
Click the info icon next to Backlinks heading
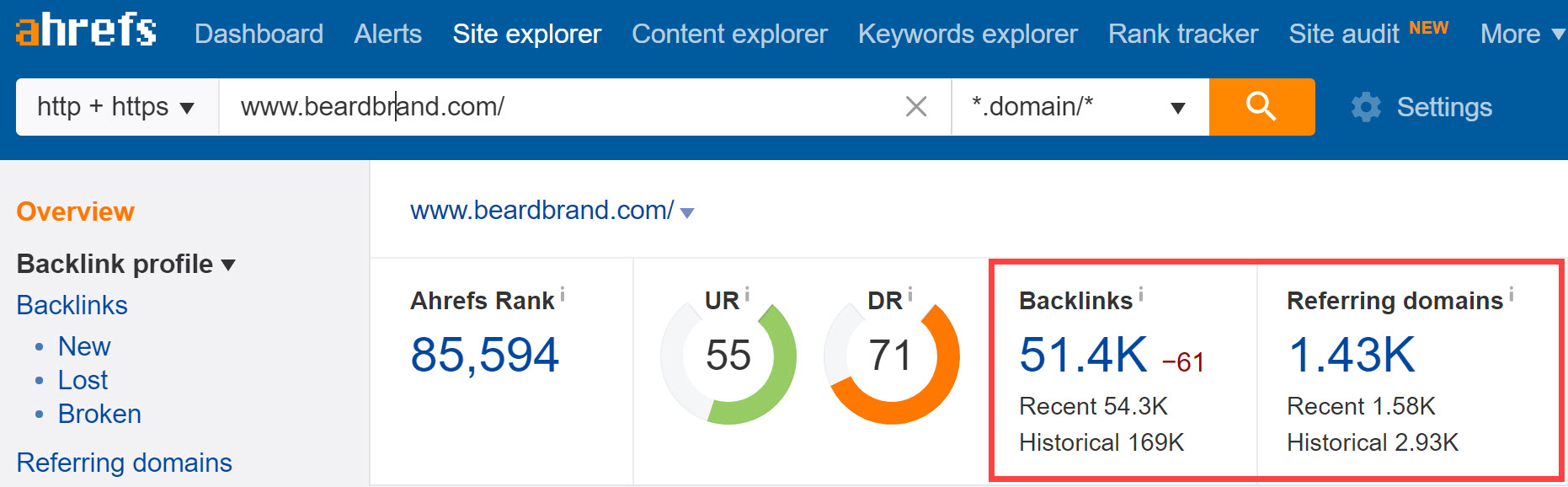(1141, 294)
